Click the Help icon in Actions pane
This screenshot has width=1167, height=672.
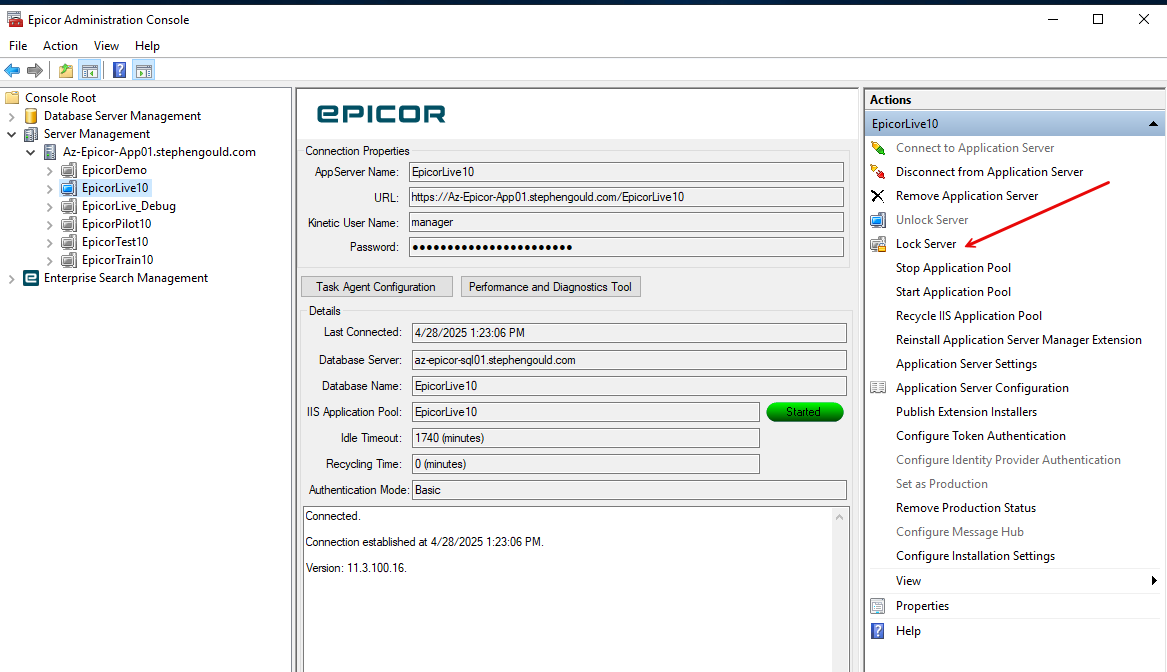tap(878, 631)
